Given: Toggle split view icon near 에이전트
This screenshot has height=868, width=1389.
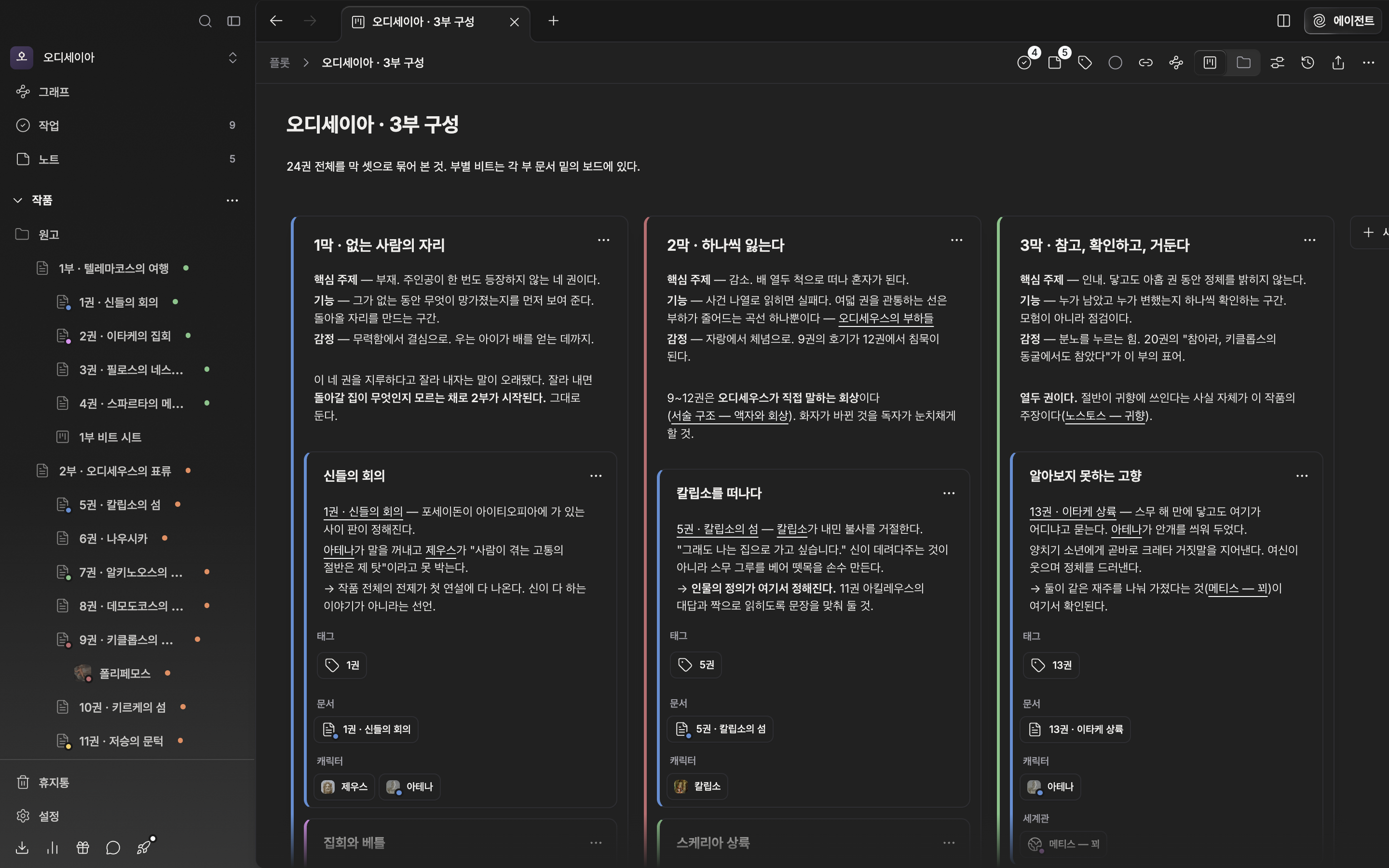Looking at the screenshot, I should (1284, 21).
